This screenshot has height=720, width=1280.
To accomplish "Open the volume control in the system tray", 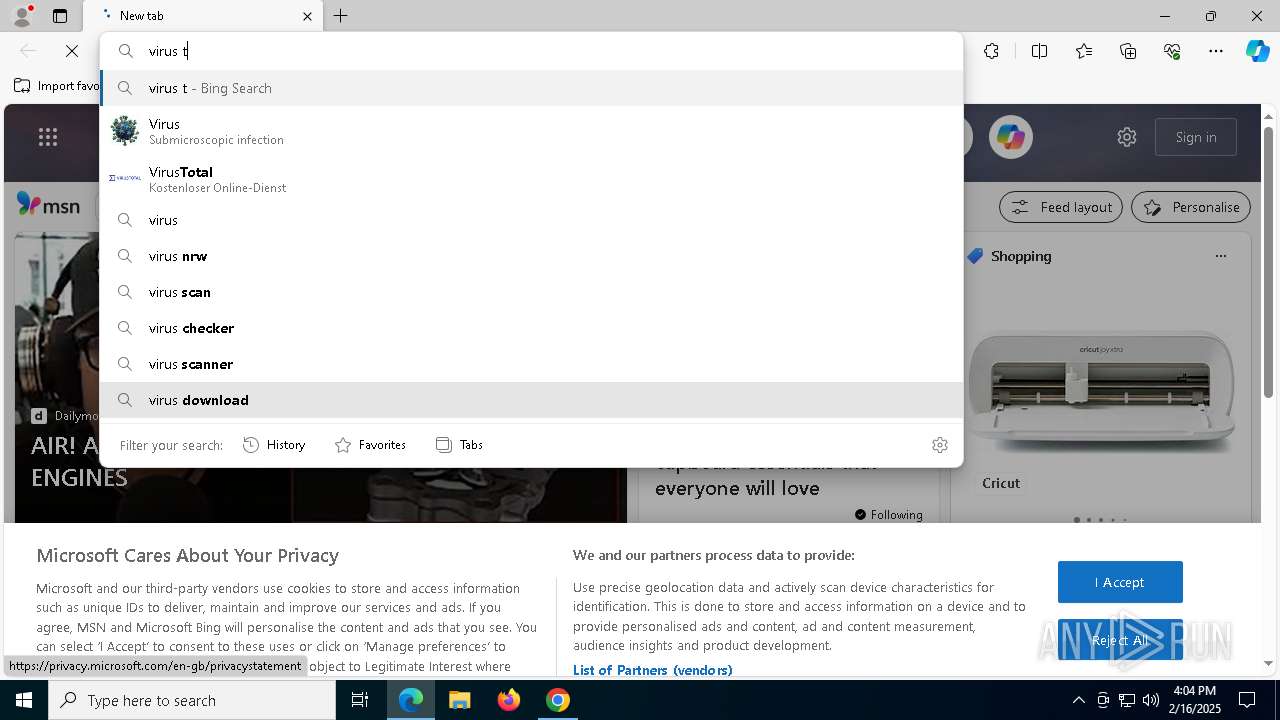I will tap(1151, 700).
